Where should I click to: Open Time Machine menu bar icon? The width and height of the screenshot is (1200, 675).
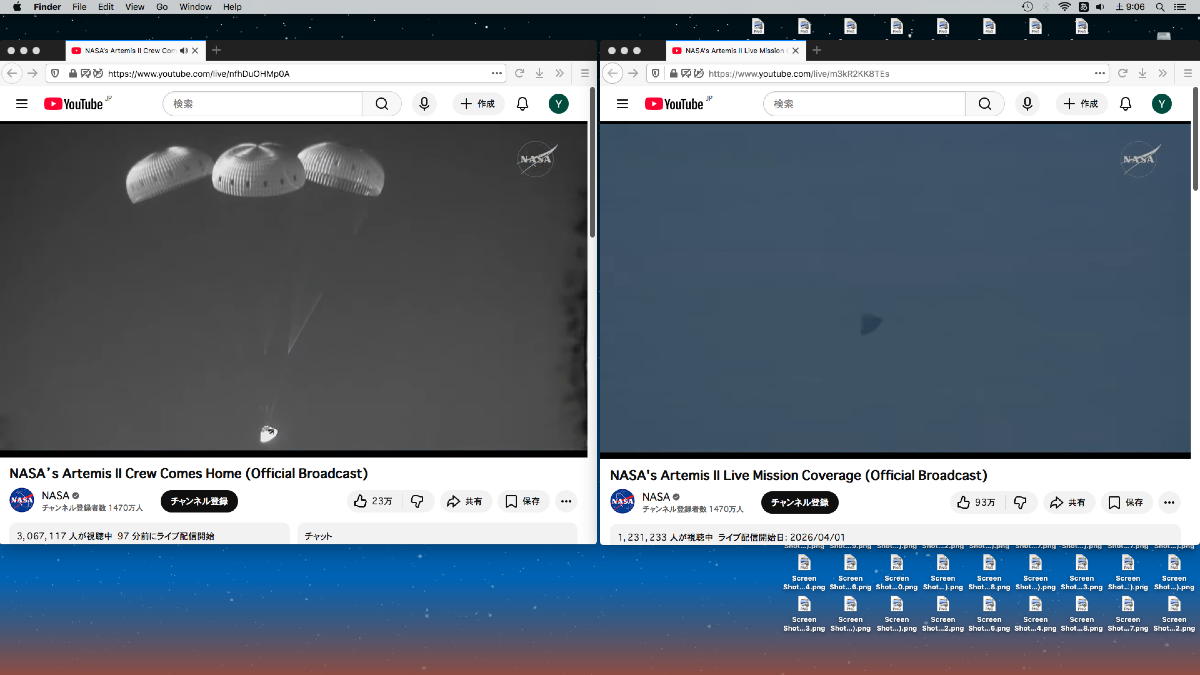pyautogui.click(x=1028, y=7)
